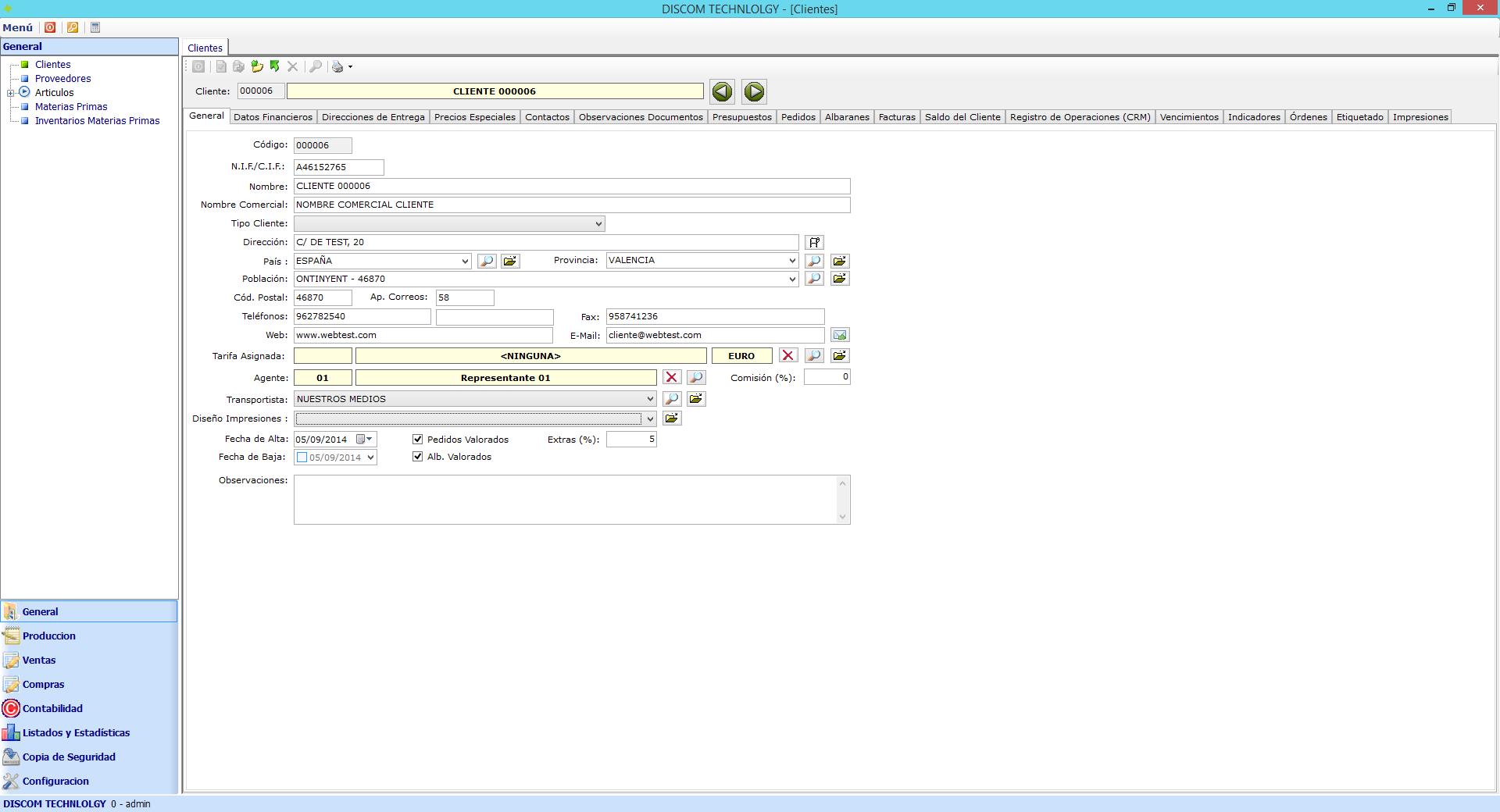1500x812 pixels.
Task: Click the address lookup icon beside Dirección
Action: [x=814, y=243]
